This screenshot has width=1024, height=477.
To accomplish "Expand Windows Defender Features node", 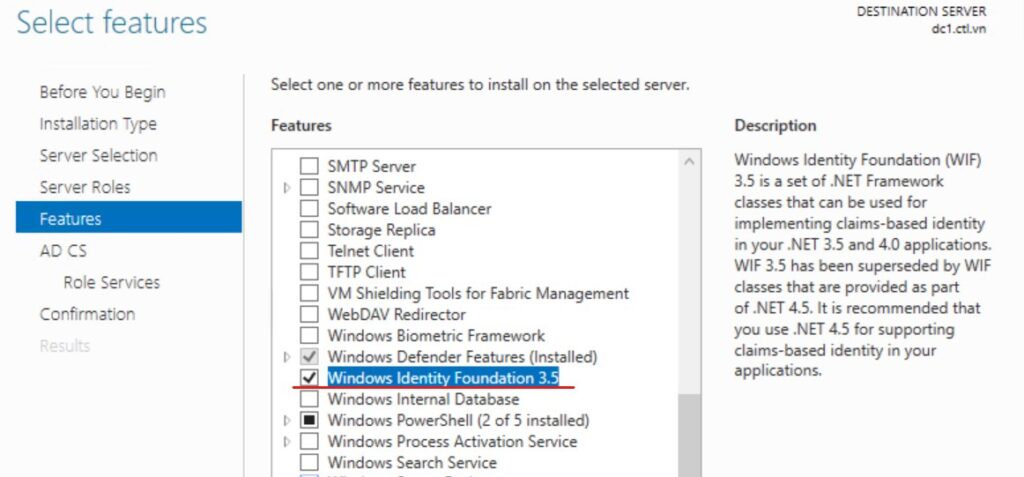I will click(x=288, y=357).
